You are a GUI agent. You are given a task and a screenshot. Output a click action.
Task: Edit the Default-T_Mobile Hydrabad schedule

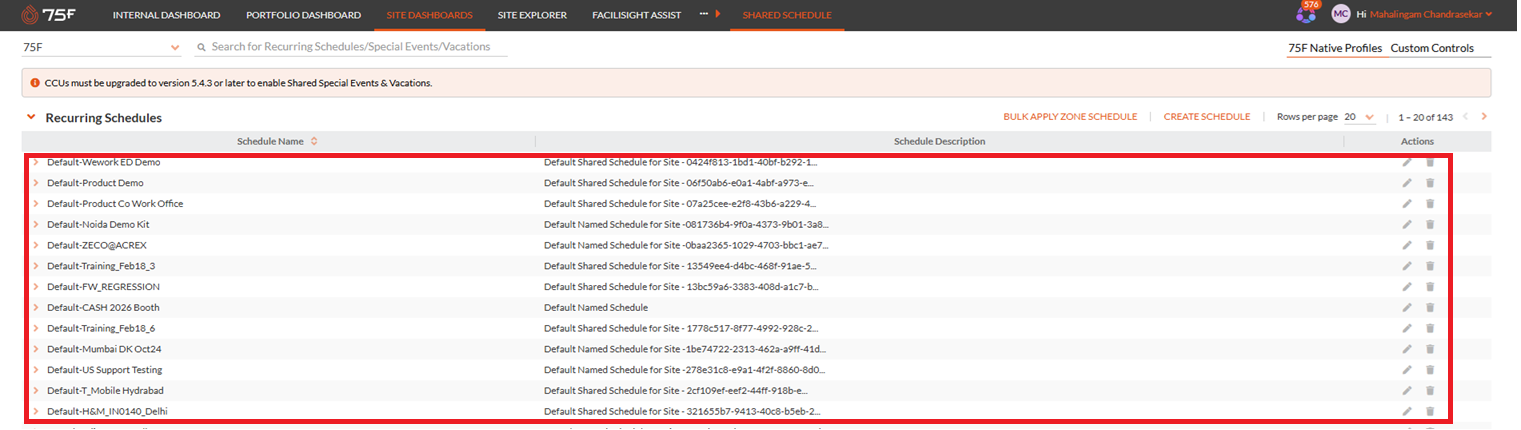click(x=1407, y=390)
